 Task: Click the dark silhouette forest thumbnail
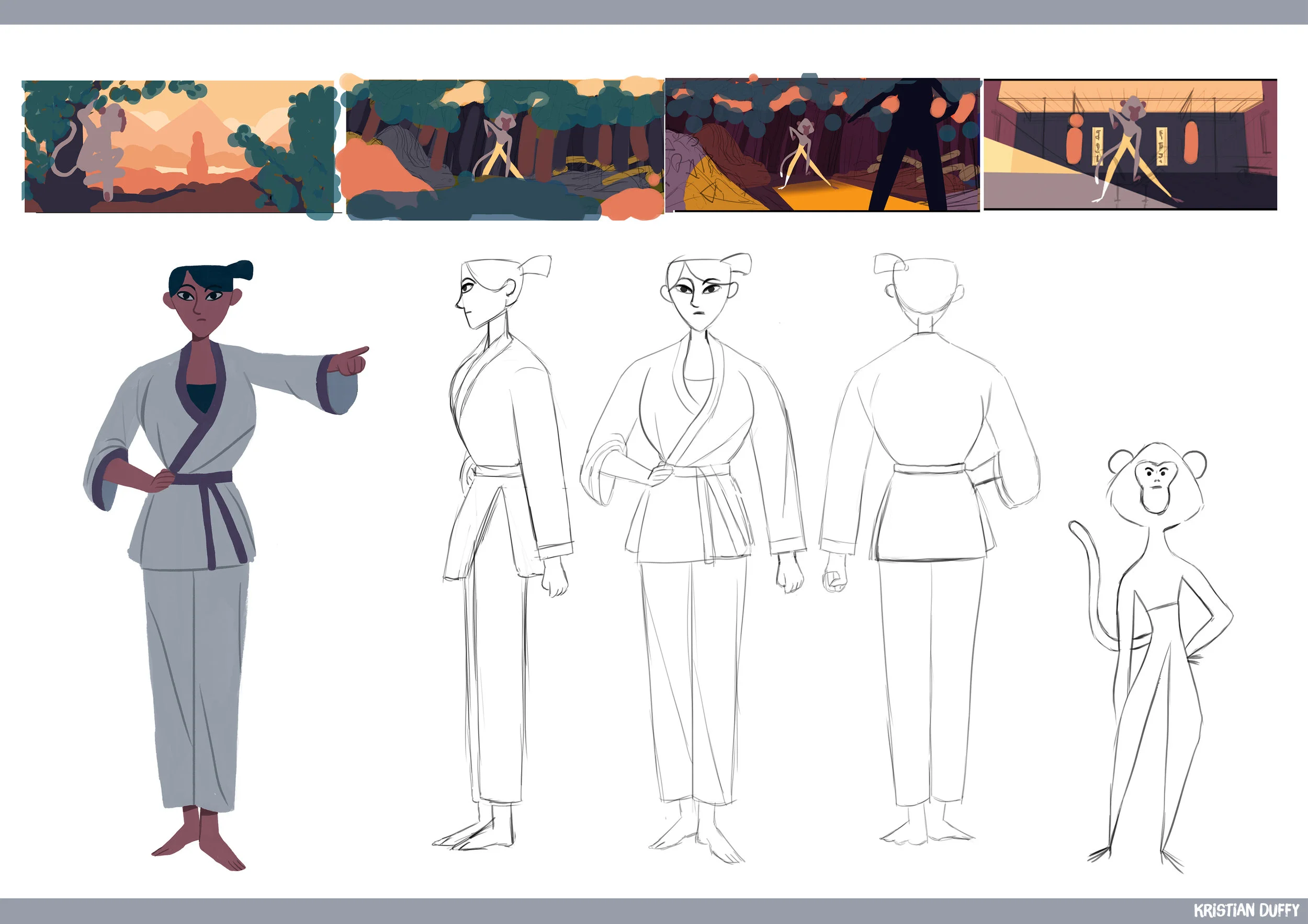822,145
